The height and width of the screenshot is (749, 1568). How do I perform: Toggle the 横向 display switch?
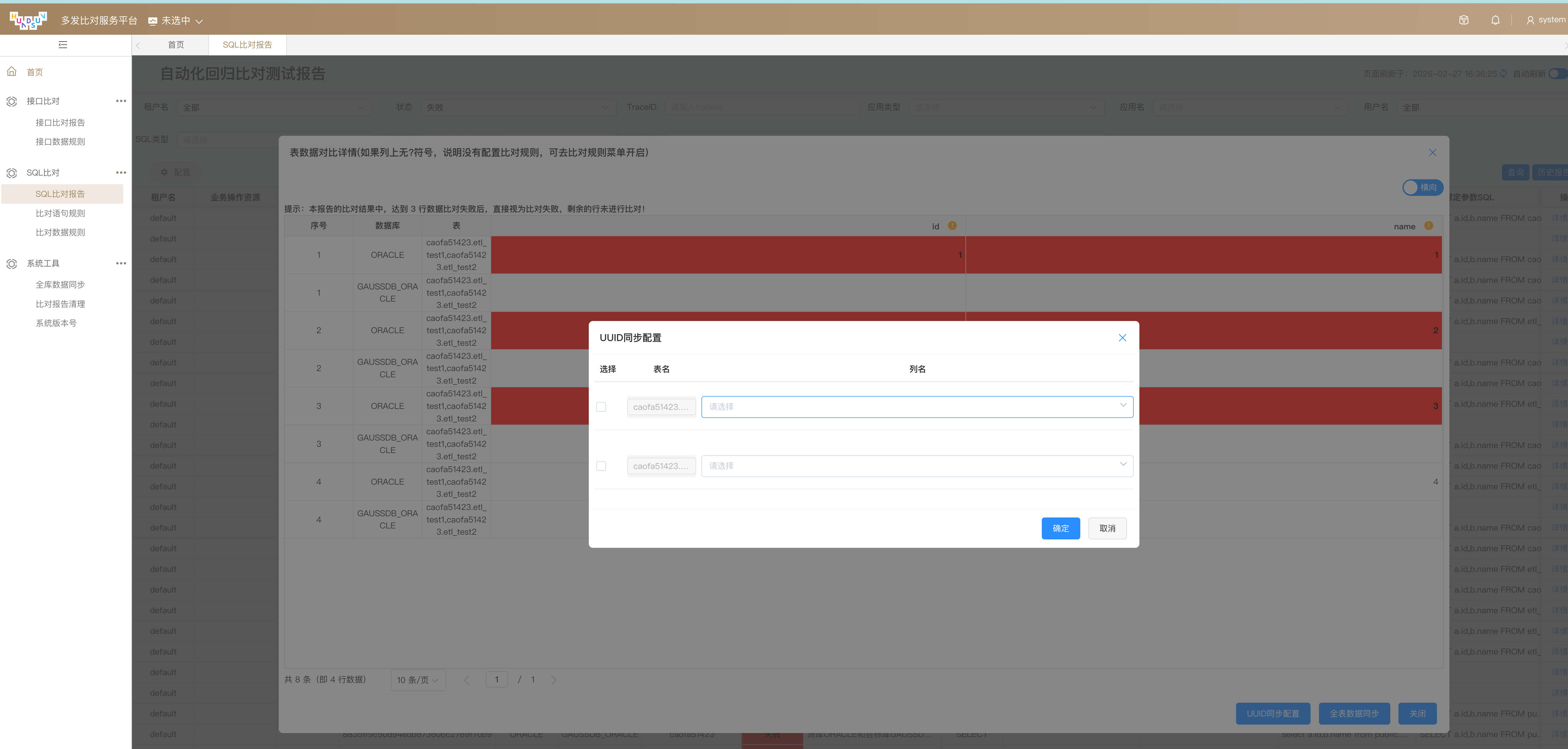[x=1423, y=187]
